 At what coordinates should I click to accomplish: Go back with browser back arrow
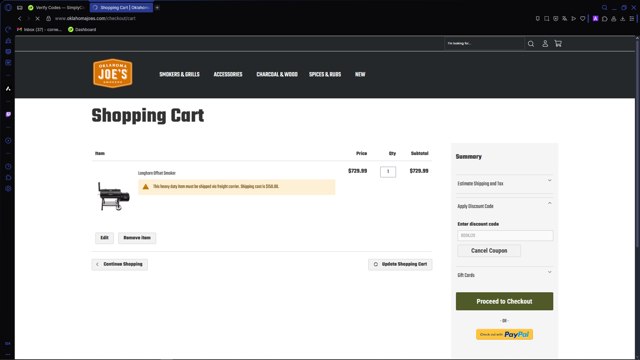tap(20, 18)
